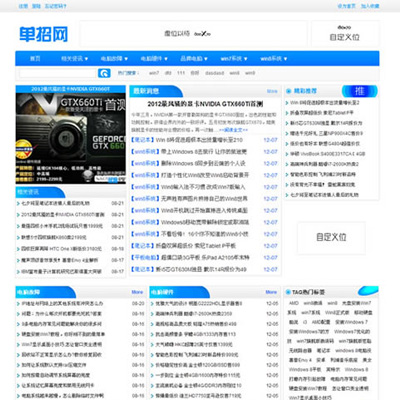Select hot search keyword 111
The width and height of the screenshot is (400, 400).
pos(181,73)
